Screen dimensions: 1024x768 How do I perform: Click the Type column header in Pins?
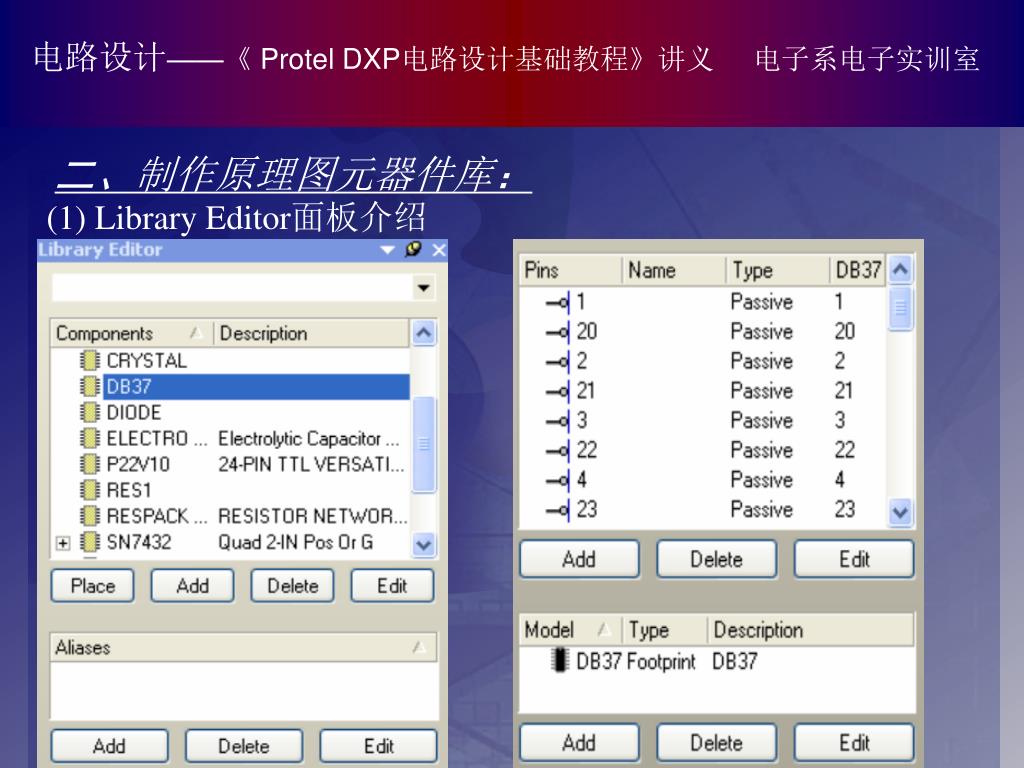click(777, 270)
